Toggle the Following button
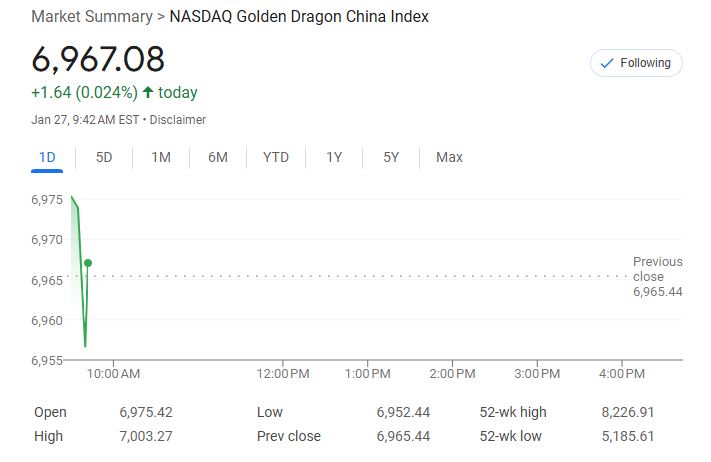This screenshot has width=711, height=462. point(636,63)
